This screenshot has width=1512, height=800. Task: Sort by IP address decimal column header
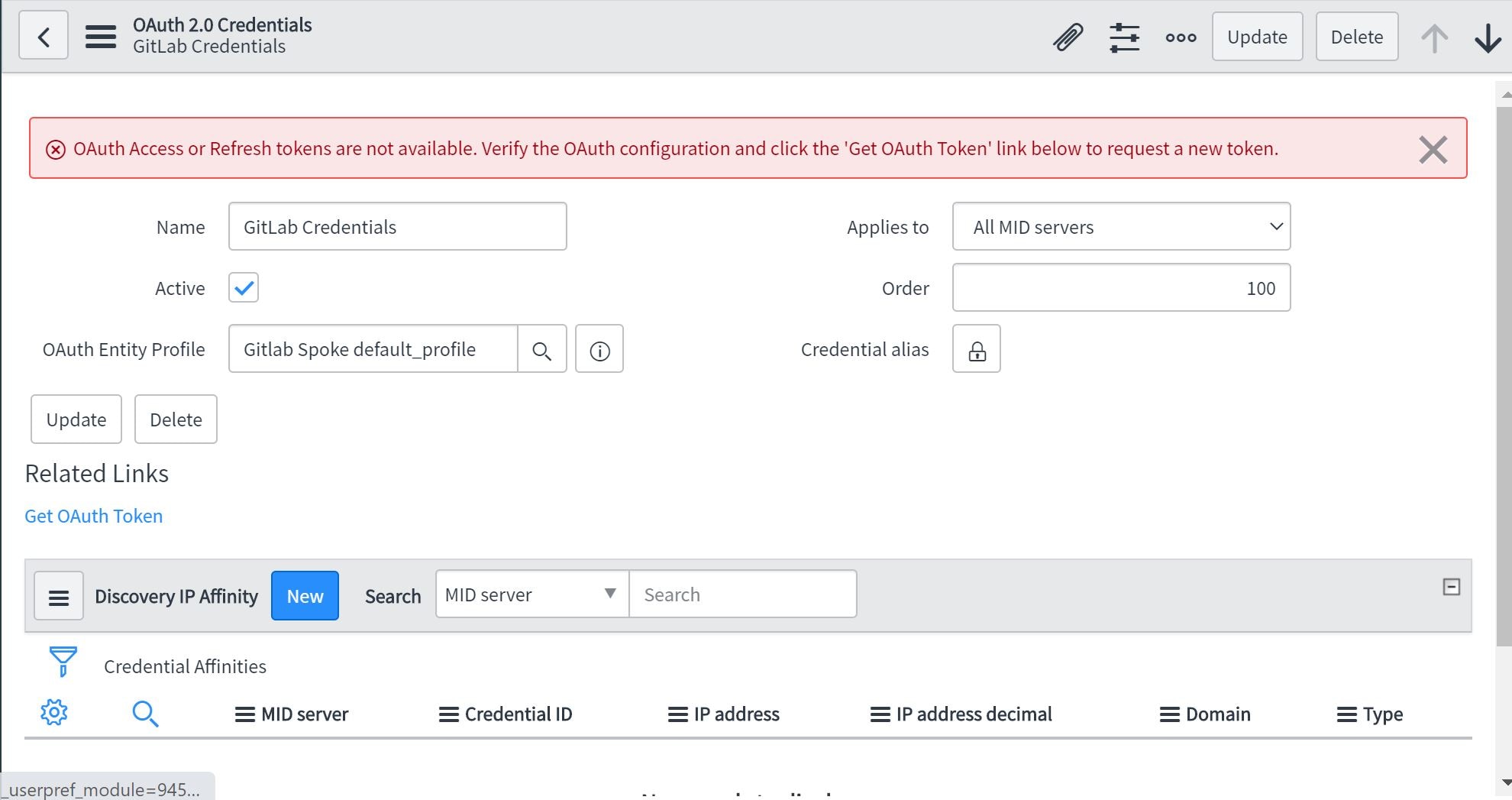tap(974, 714)
